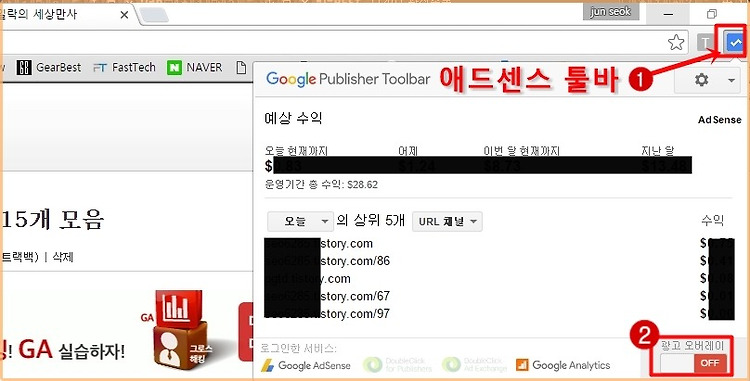Open the toolbar settings gear

click(701, 79)
